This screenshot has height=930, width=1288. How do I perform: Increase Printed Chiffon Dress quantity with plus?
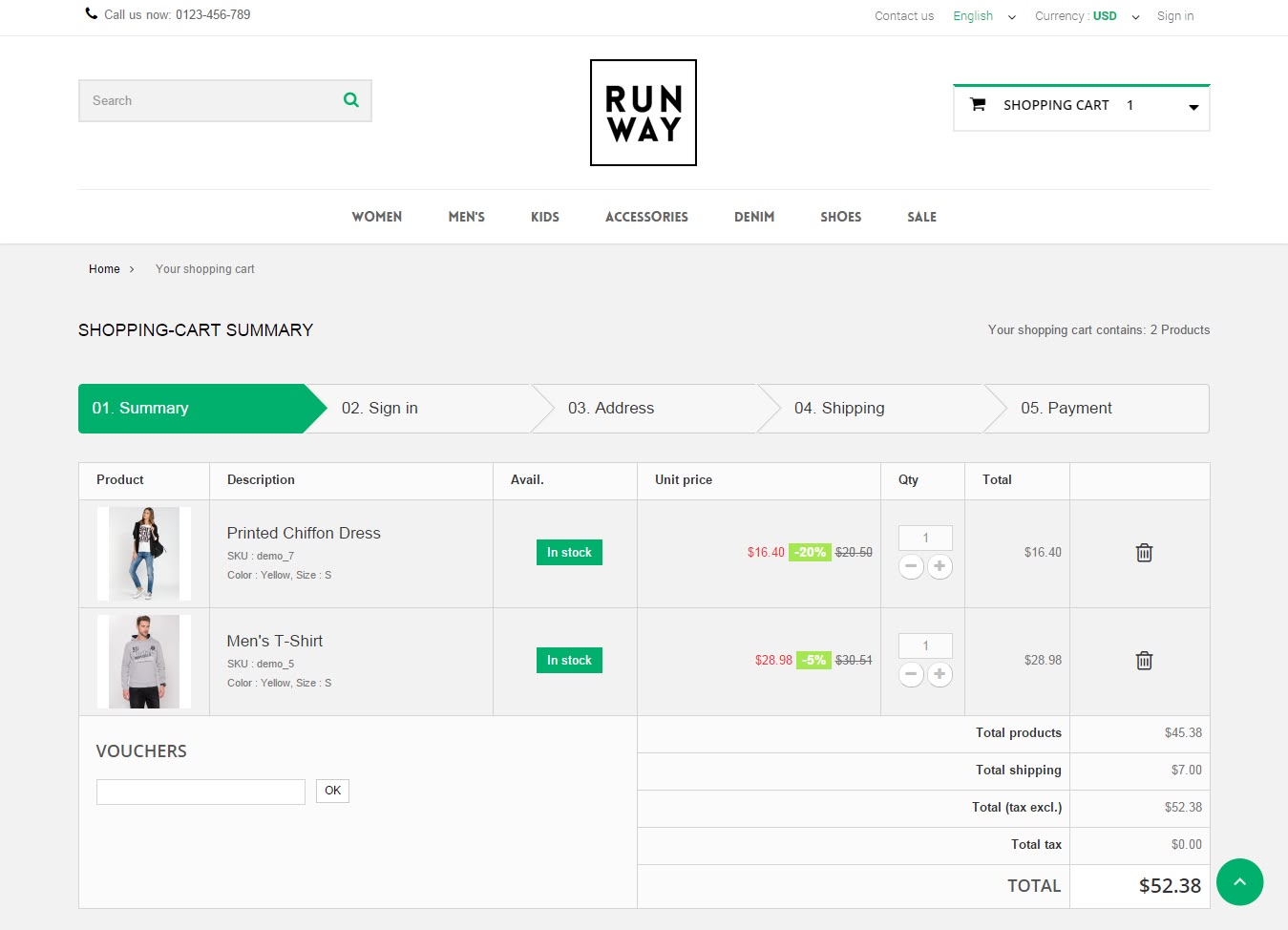[x=940, y=566]
